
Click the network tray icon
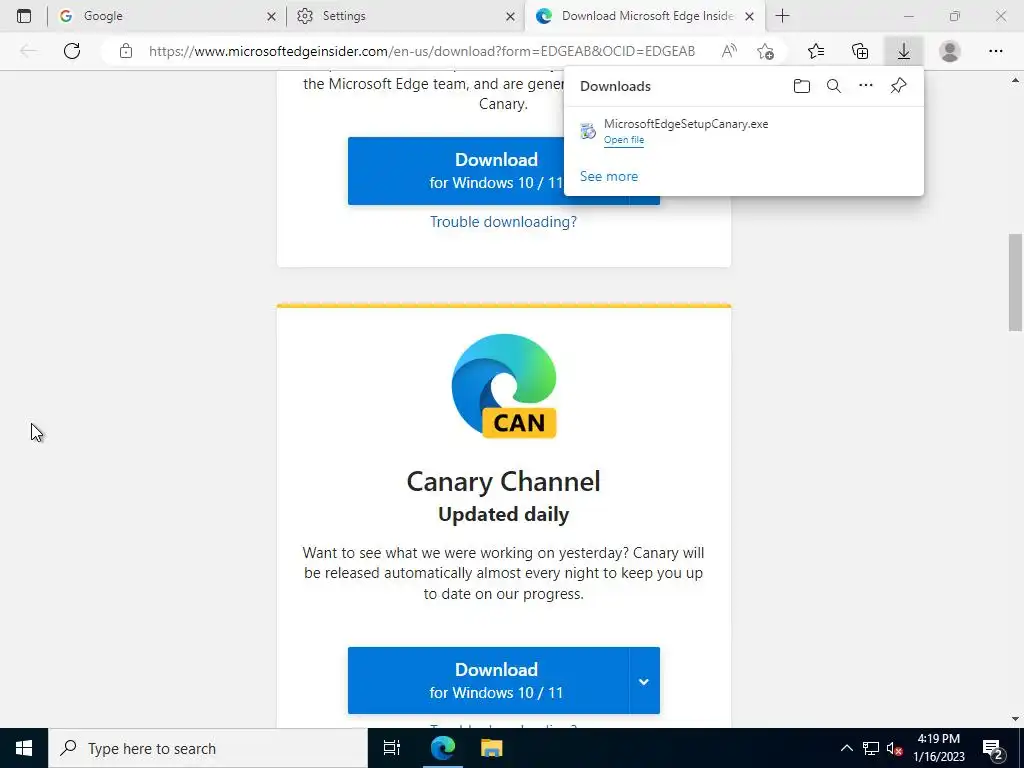pyautogui.click(x=871, y=748)
